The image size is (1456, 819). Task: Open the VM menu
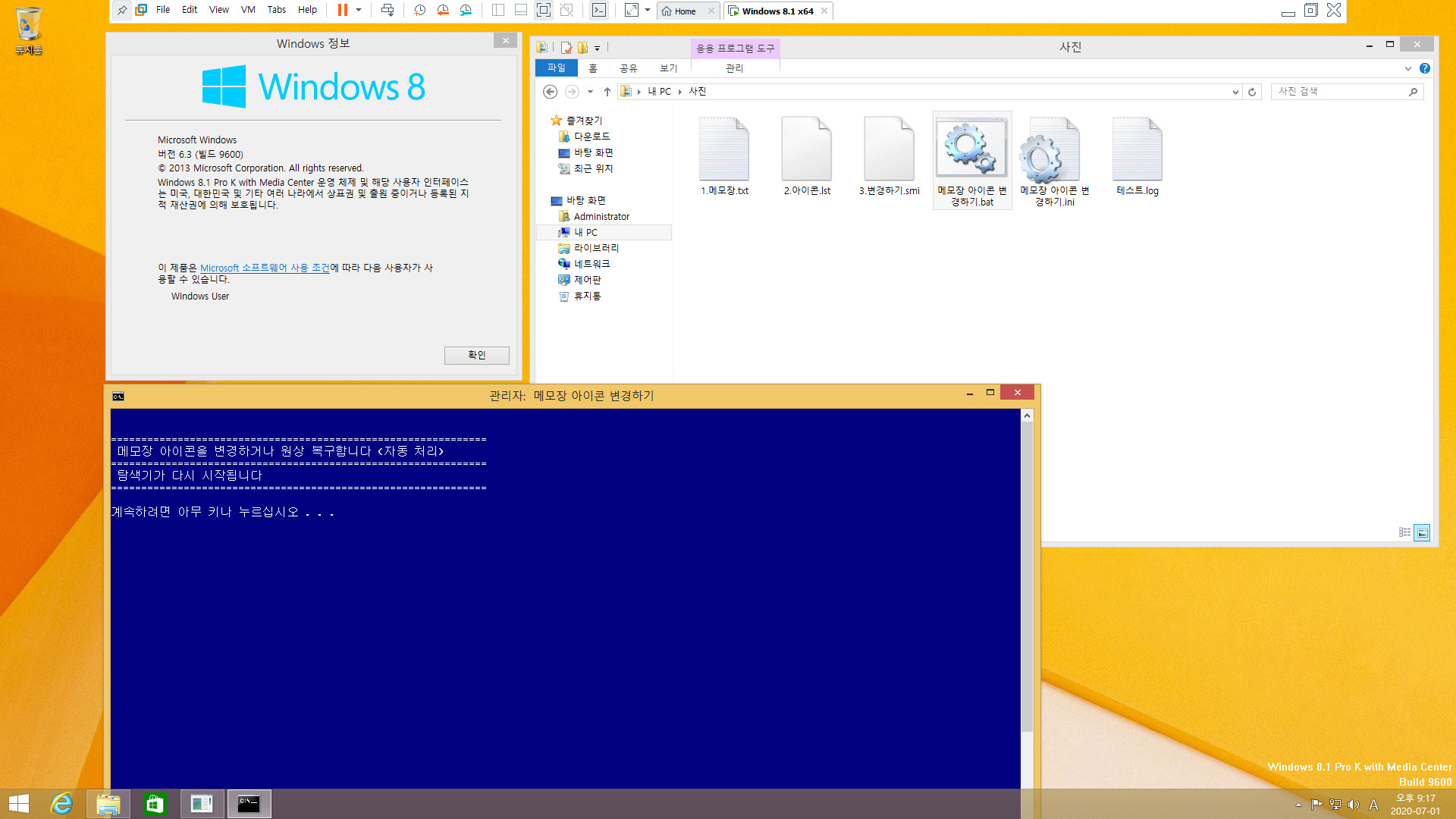(248, 10)
